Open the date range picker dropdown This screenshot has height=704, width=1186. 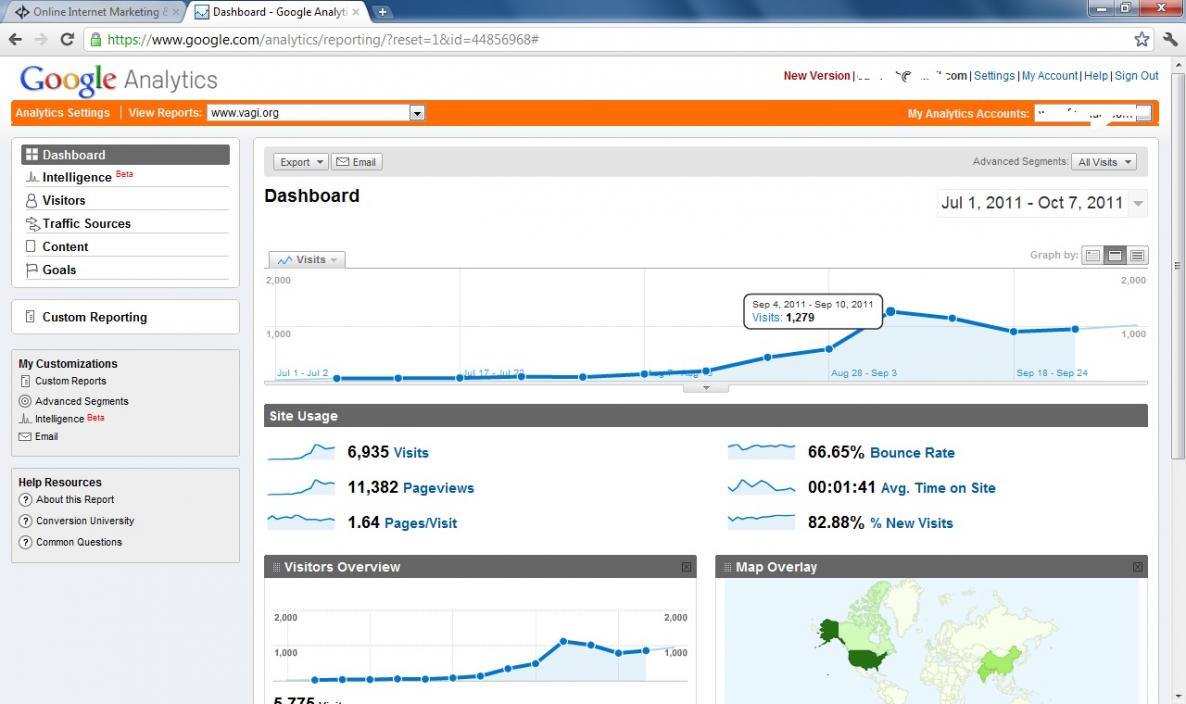coord(1138,203)
